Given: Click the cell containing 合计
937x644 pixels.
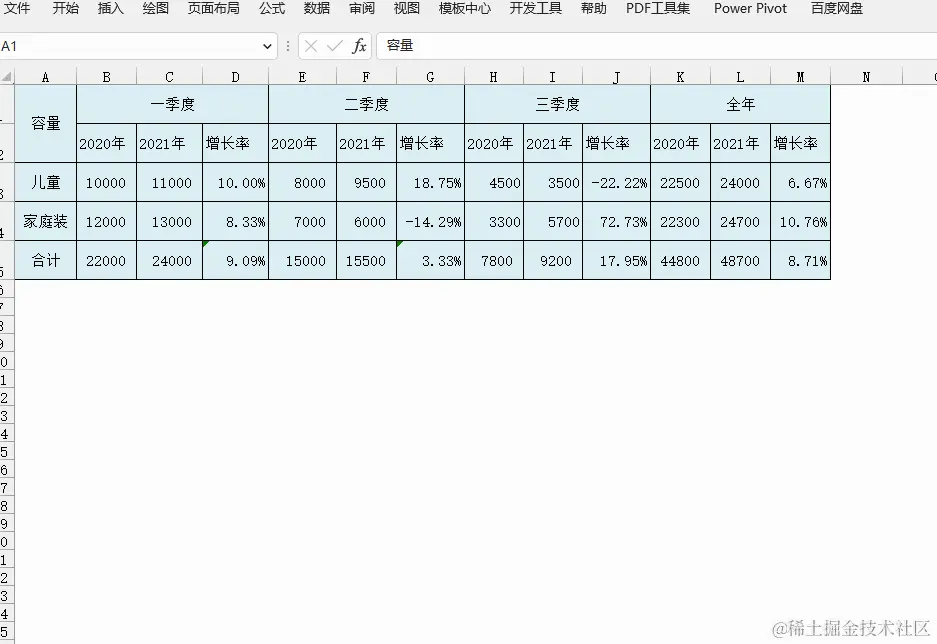Looking at the screenshot, I should [45, 261].
